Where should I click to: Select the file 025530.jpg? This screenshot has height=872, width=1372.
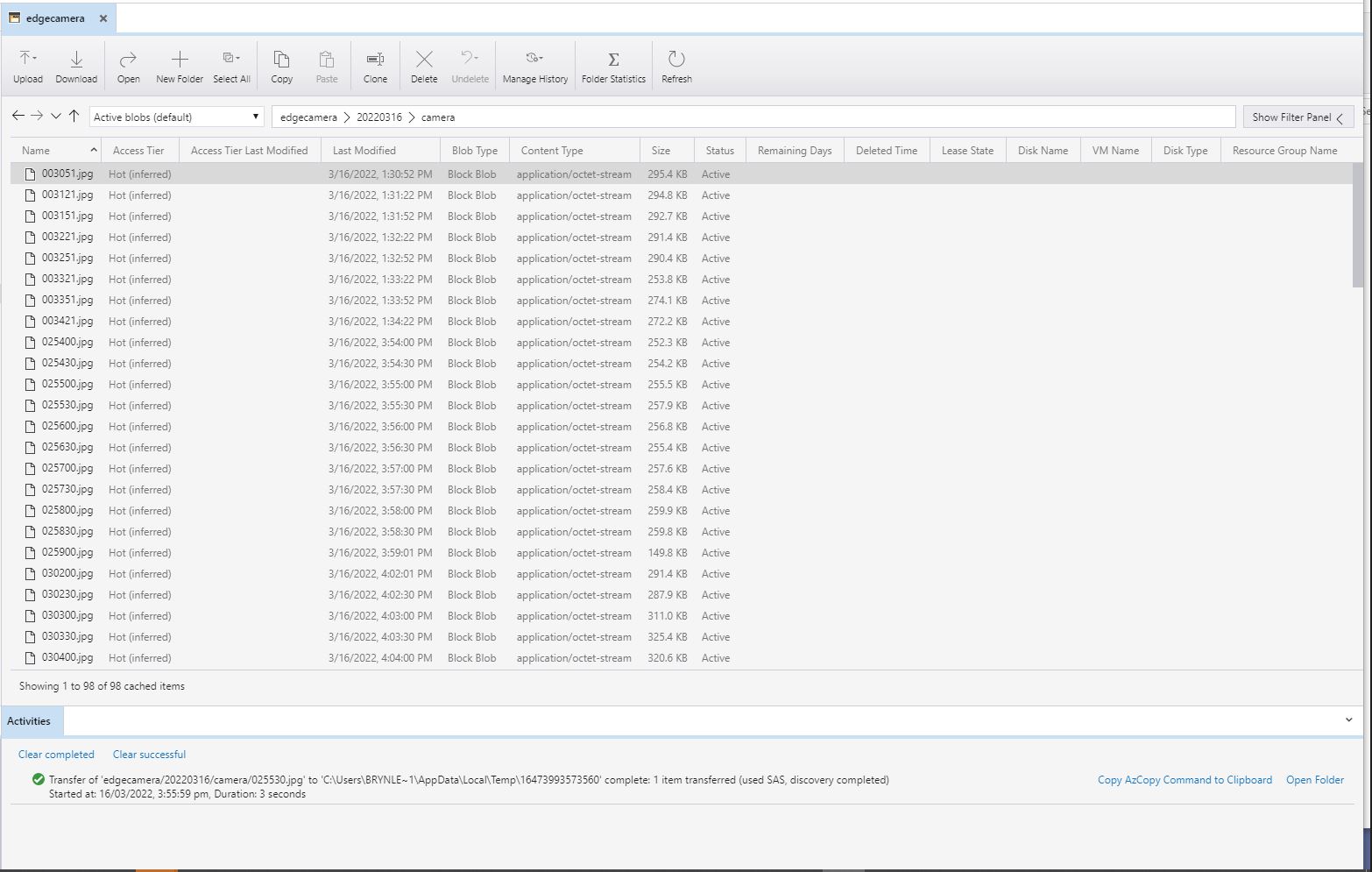point(67,406)
